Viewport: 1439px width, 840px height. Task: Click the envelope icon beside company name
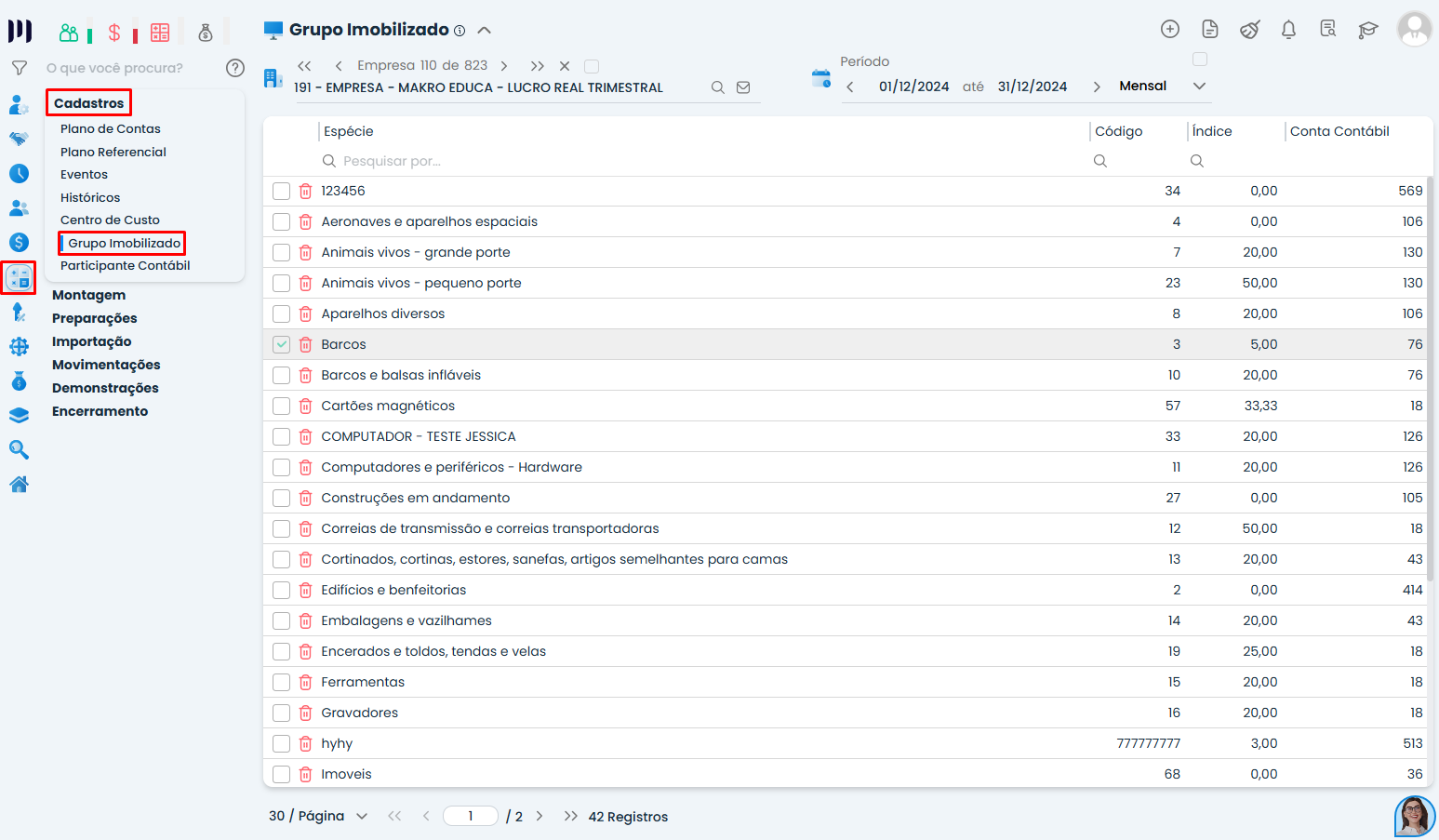click(x=743, y=87)
